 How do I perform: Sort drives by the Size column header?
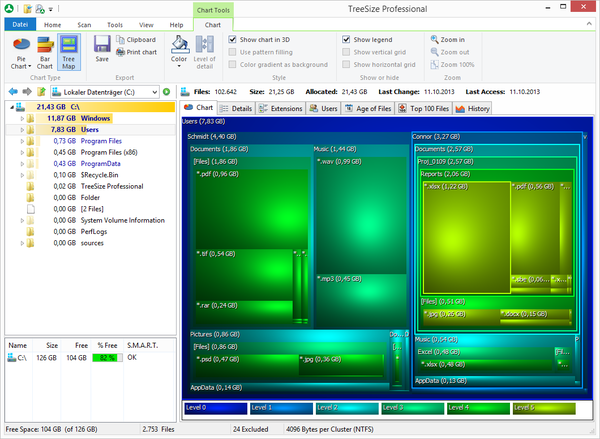[x=47, y=345]
